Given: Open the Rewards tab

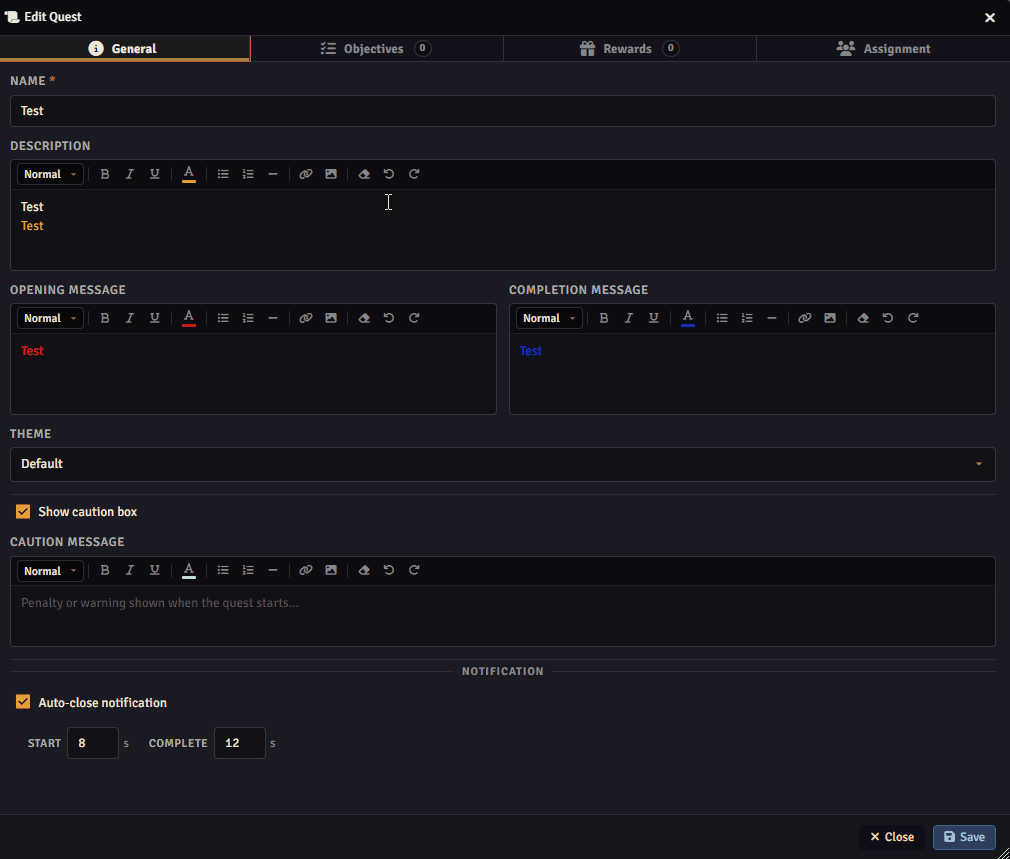Looking at the screenshot, I should (629, 48).
